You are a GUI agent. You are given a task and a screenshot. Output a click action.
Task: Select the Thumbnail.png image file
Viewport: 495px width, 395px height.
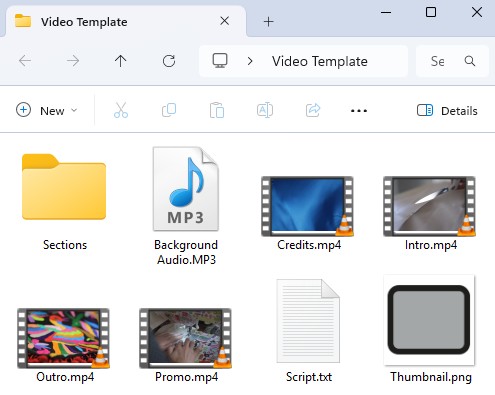click(429, 320)
